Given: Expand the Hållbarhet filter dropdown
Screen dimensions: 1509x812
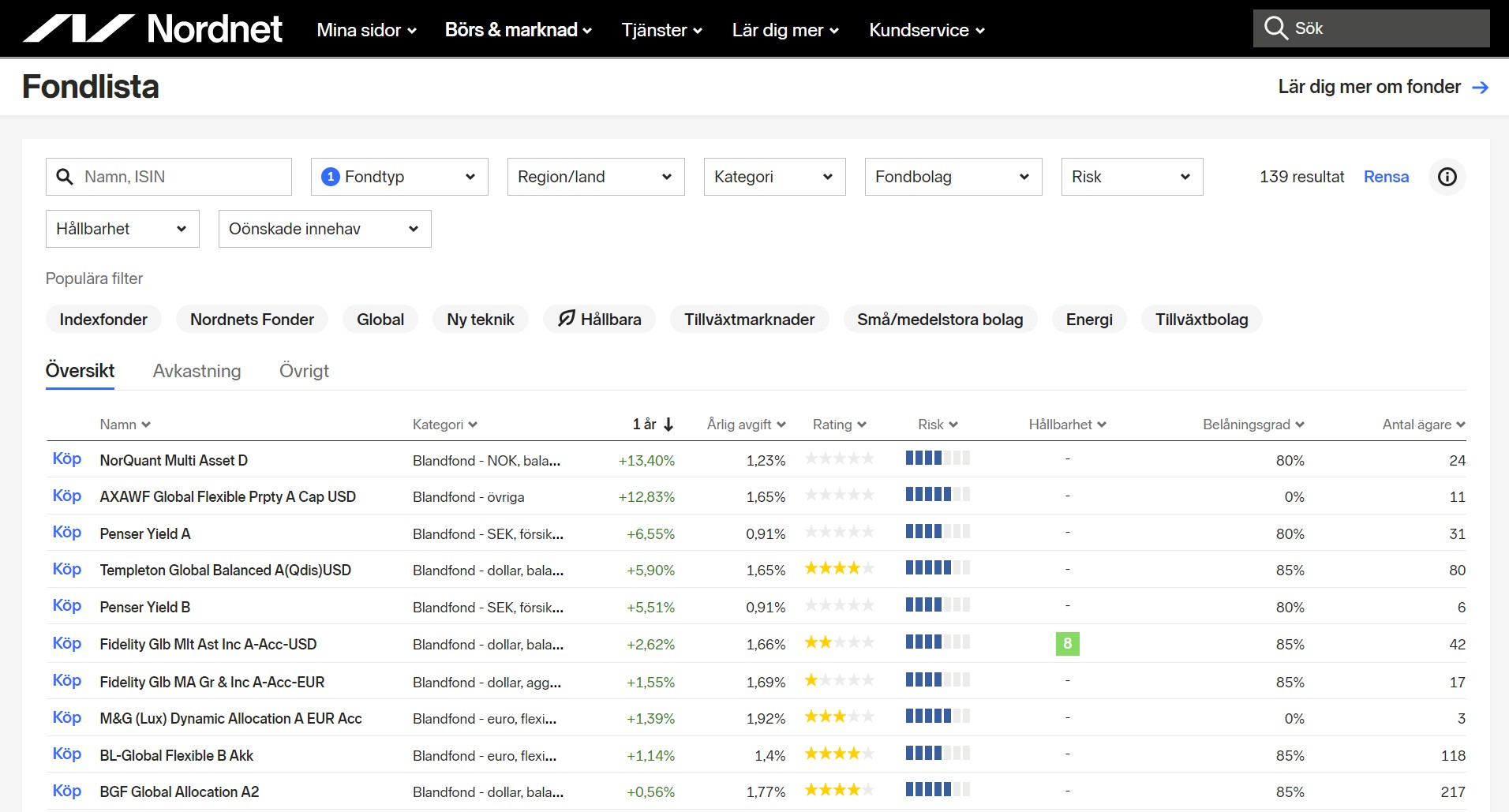Looking at the screenshot, I should pos(122,229).
